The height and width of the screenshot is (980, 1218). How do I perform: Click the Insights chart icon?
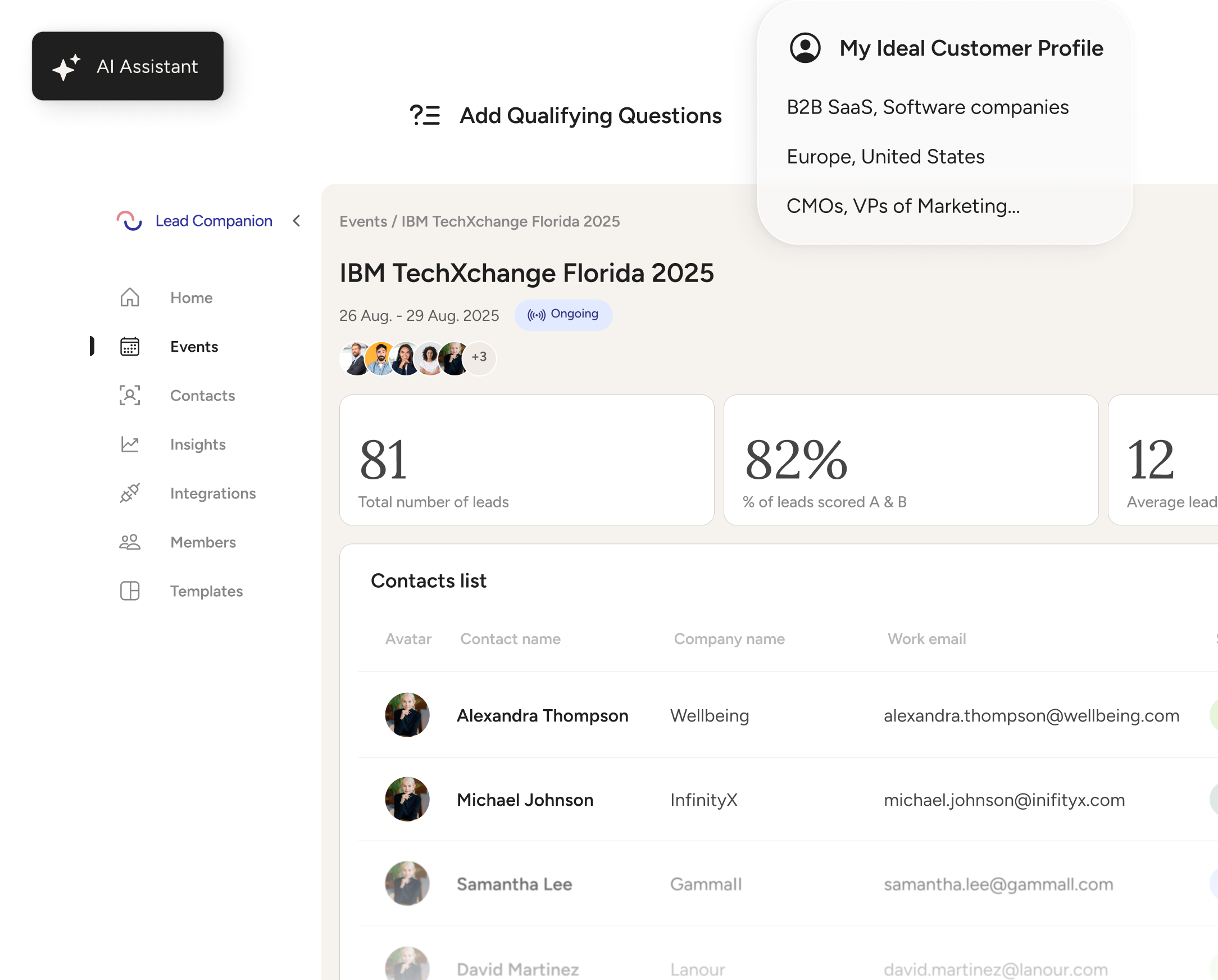[x=129, y=444]
